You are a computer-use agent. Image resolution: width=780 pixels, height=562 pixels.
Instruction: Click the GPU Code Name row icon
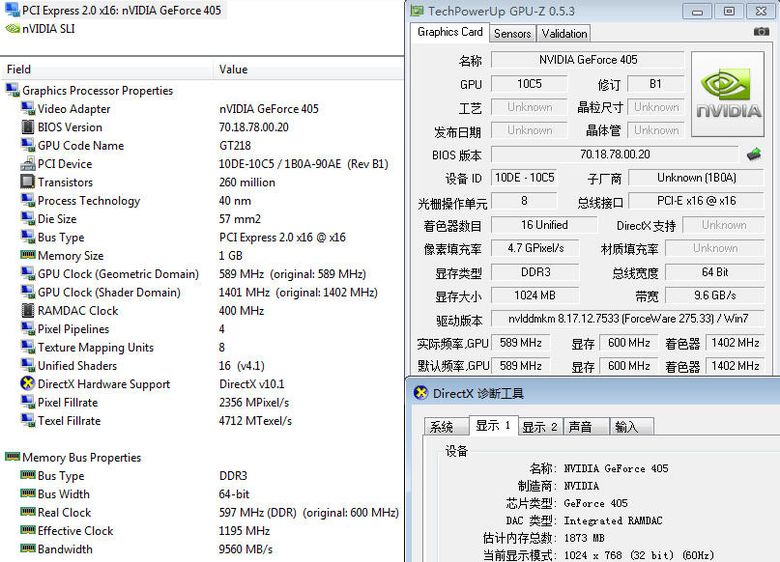(28, 145)
